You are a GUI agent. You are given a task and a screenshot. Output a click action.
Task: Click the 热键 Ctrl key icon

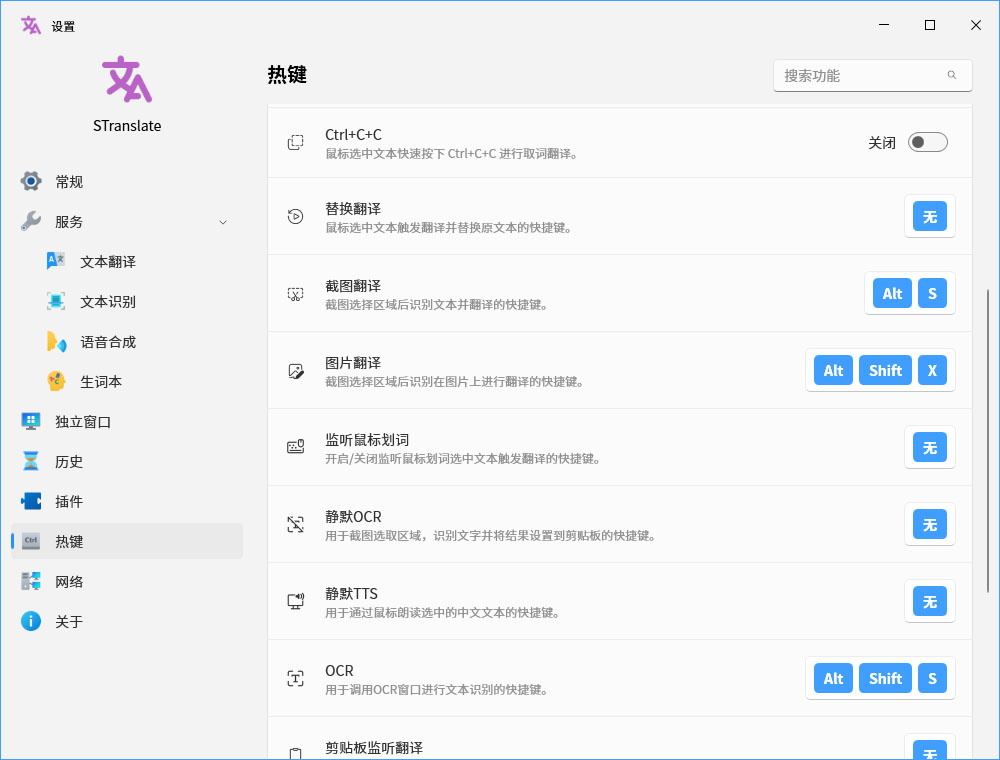pyautogui.click(x=31, y=541)
